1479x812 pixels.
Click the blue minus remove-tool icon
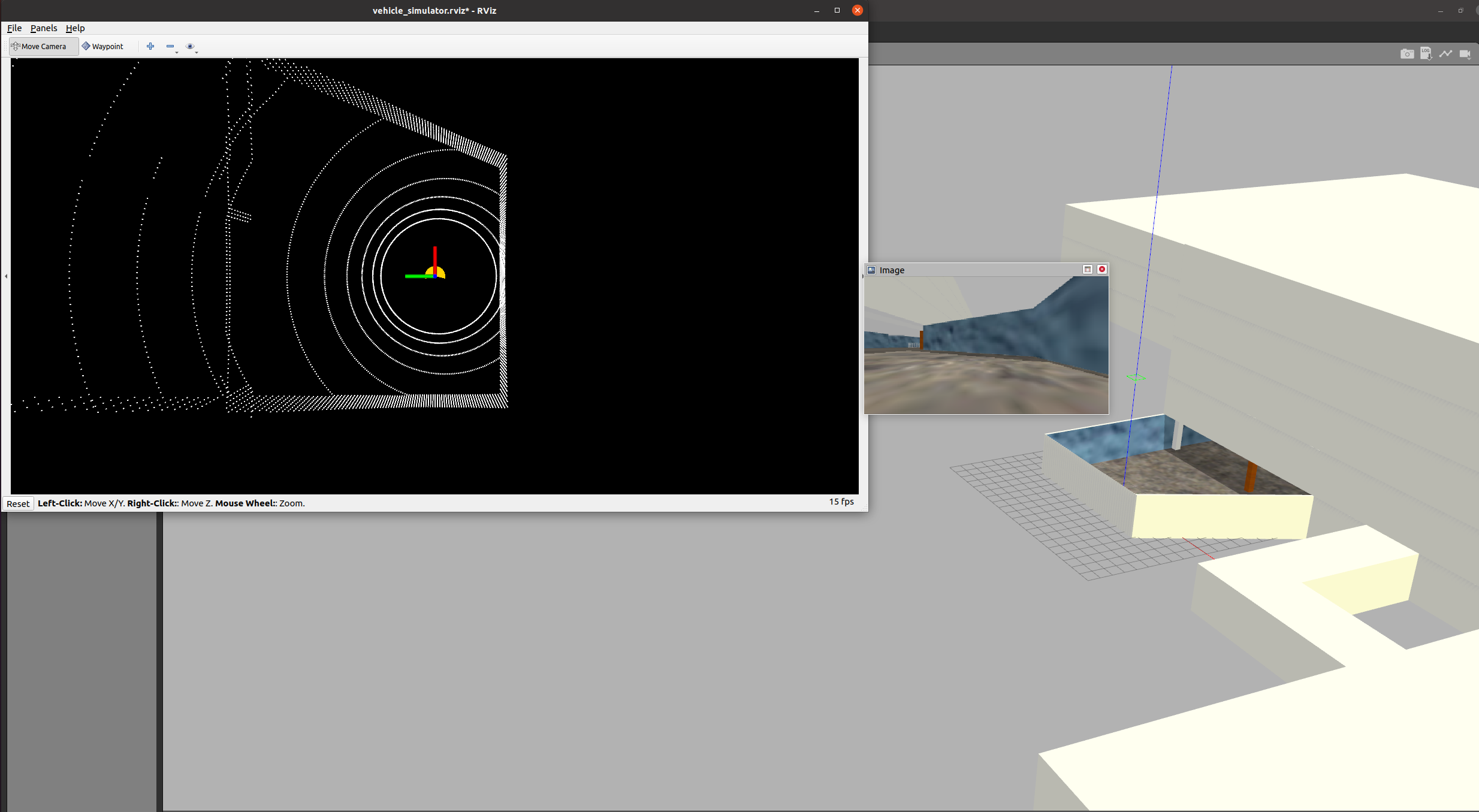[170, 46]
